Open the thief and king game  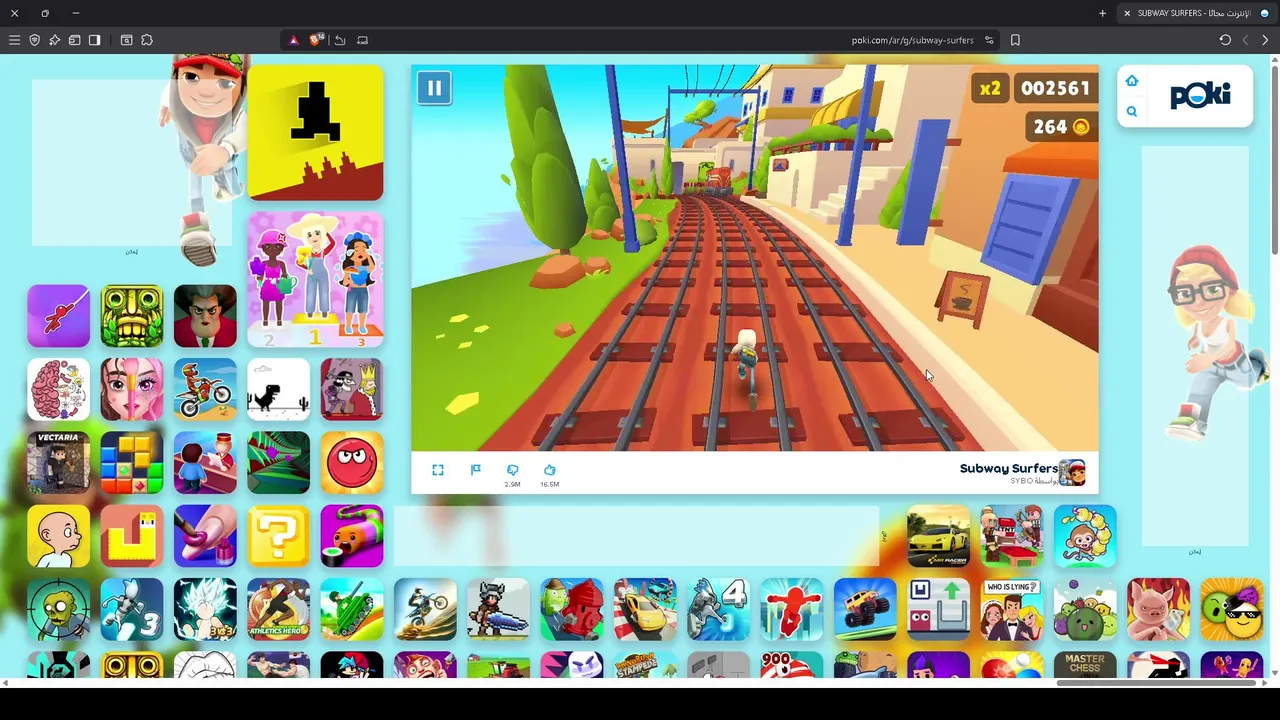click(x=351, y=389)
